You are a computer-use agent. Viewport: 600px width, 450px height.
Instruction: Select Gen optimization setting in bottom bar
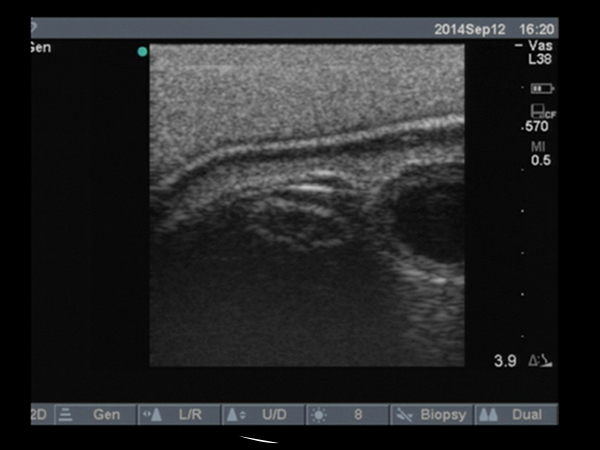[106, 413]
